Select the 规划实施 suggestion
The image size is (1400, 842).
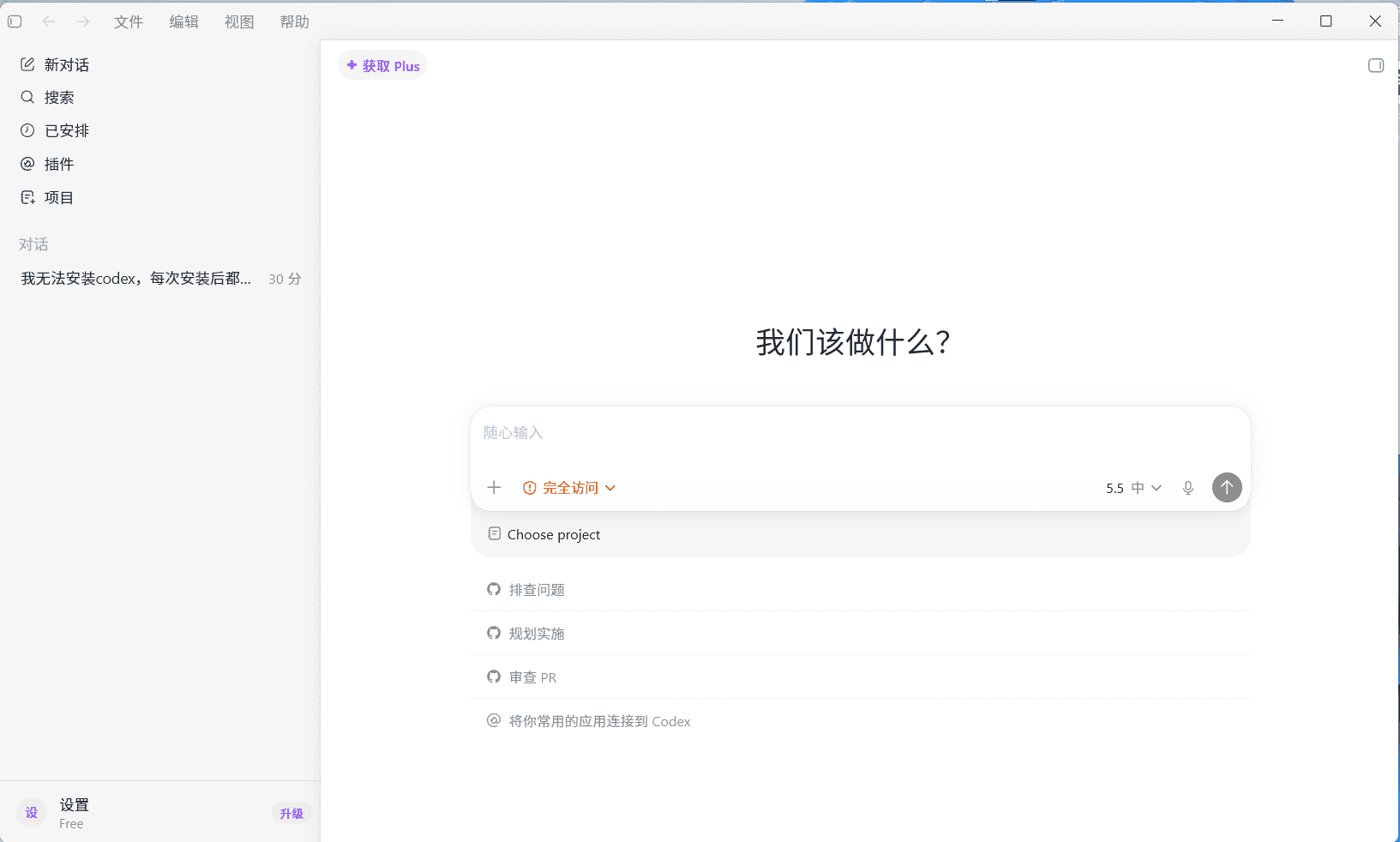point(860,633)
